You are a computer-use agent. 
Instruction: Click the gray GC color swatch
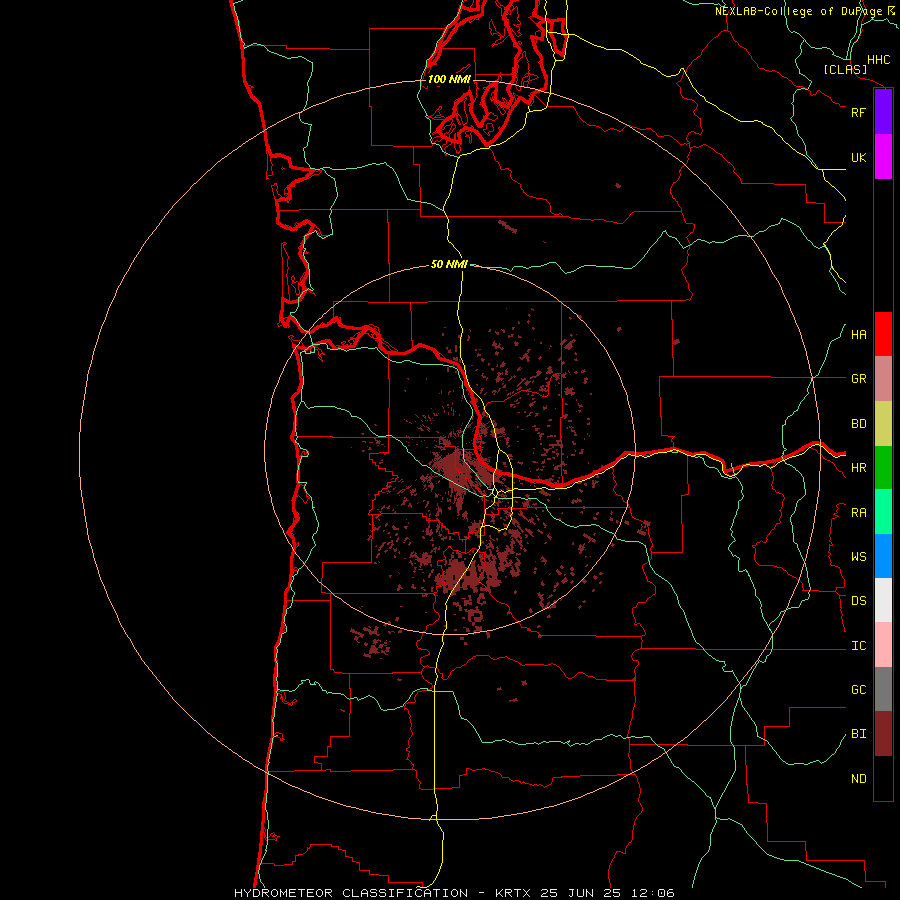tap(883, 689)
